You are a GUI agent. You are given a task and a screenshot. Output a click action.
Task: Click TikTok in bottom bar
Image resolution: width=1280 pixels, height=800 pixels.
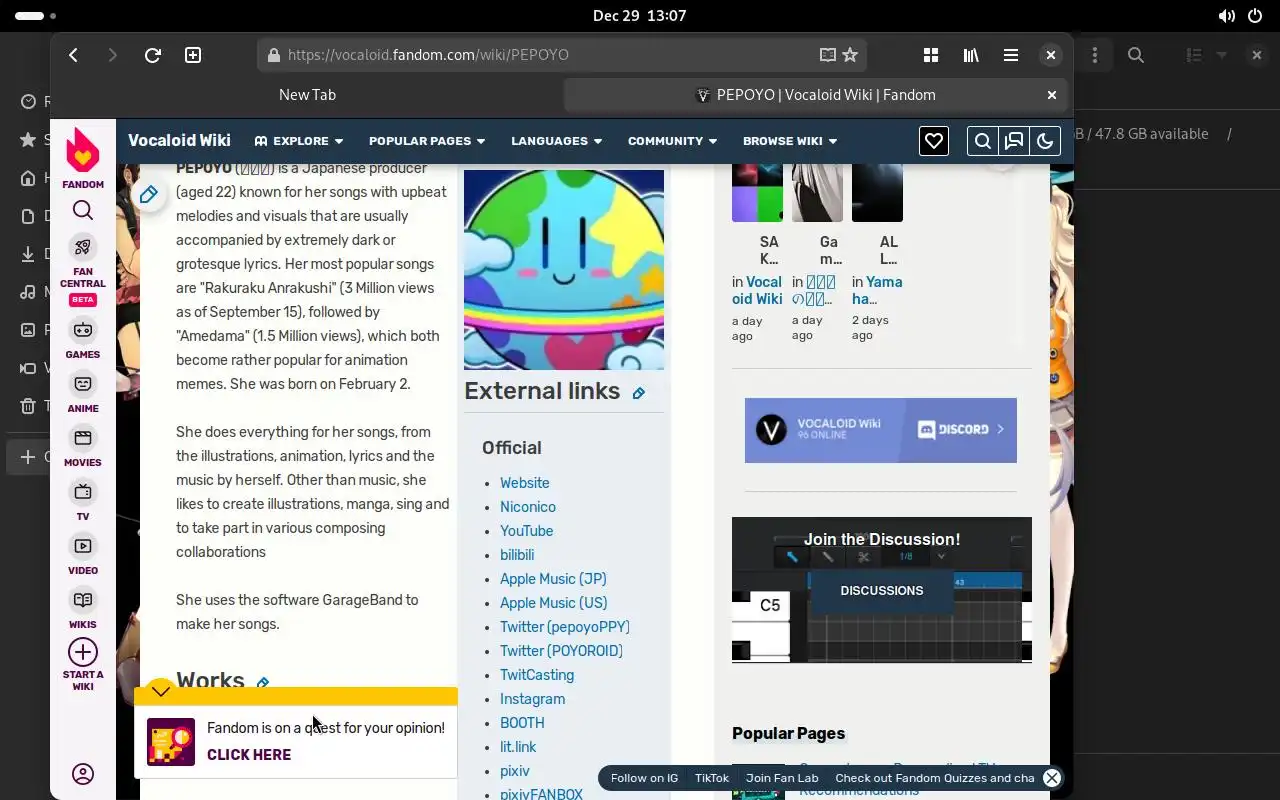point(712,778)
